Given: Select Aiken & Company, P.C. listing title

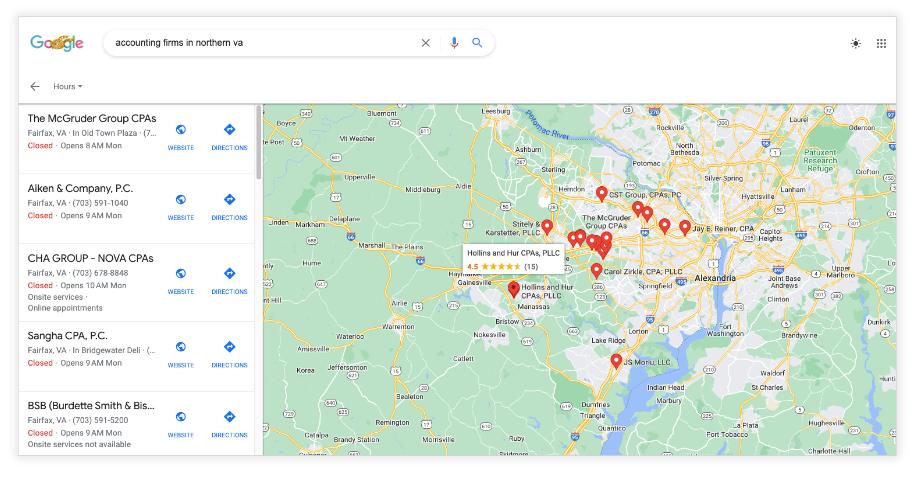Looking at the screenshot, I should coord(80,188).
